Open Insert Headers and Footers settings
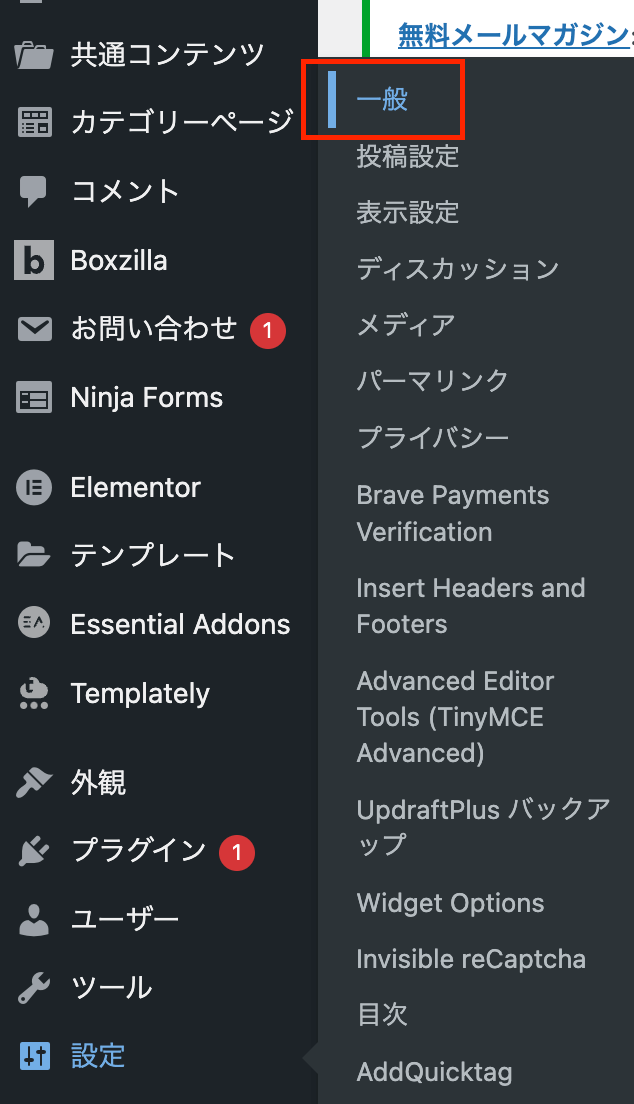 pyautogui.click(x=471, y=606)
